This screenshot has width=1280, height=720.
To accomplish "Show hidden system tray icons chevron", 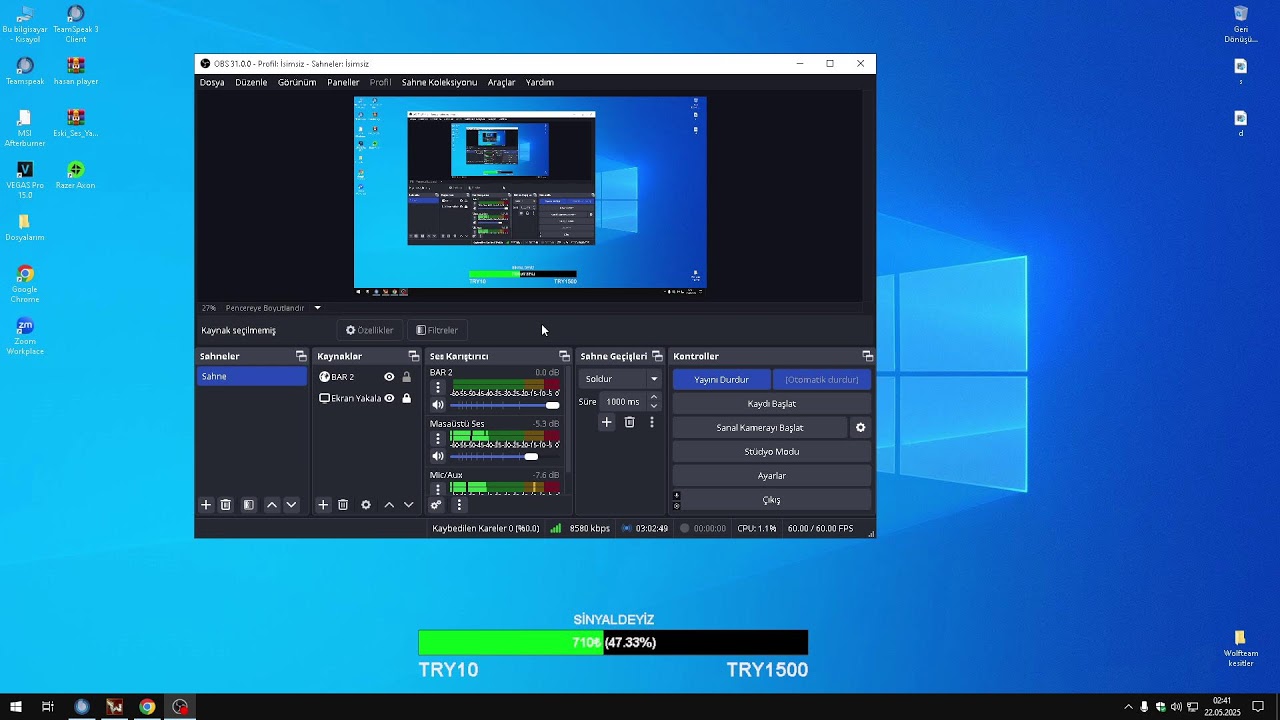I will click(1128, 707).
